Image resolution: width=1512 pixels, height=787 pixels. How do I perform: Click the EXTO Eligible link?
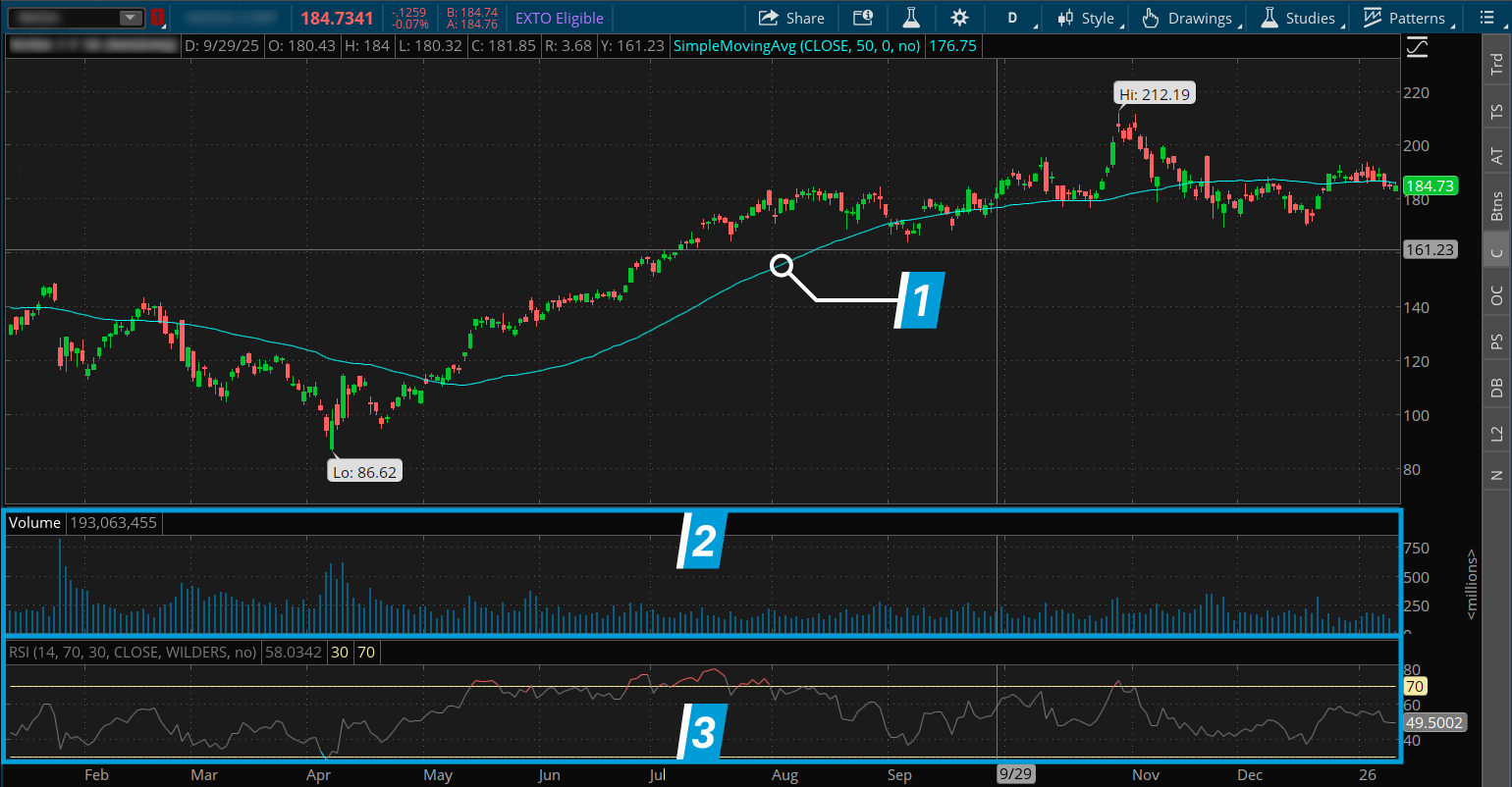click(558, 17)
